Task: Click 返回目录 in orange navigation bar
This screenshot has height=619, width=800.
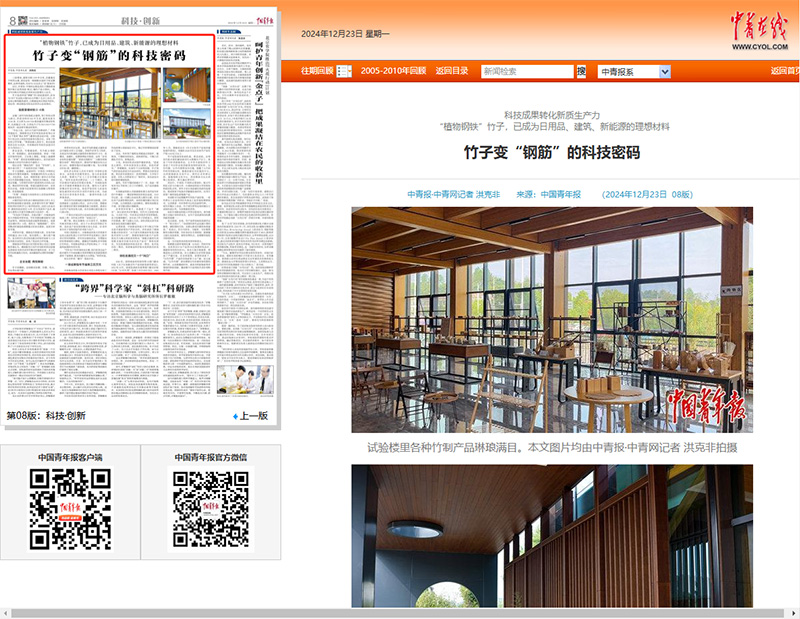Action: coord(451,71)
